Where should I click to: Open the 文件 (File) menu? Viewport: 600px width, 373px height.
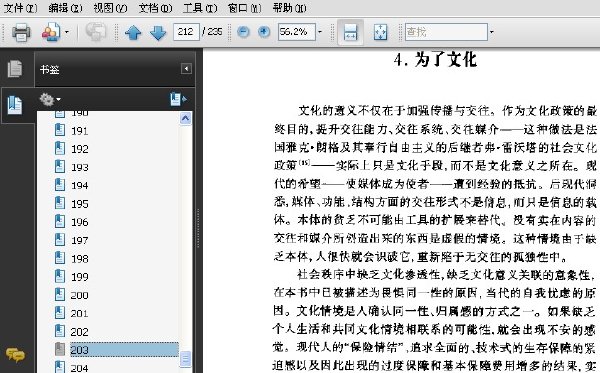point(20,8)
